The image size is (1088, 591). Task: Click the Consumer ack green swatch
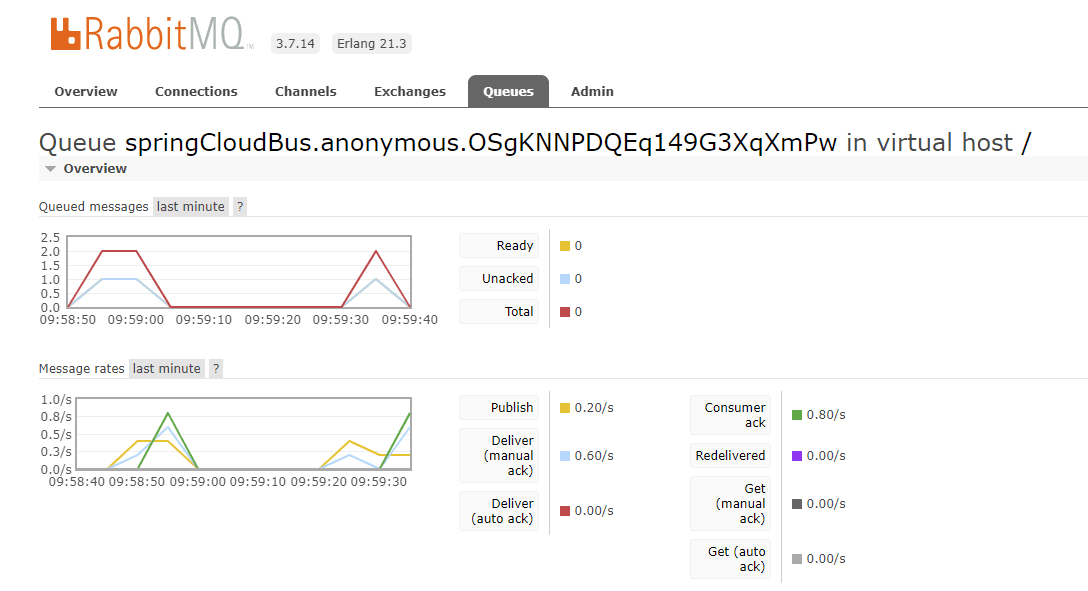tap(797, 415)
